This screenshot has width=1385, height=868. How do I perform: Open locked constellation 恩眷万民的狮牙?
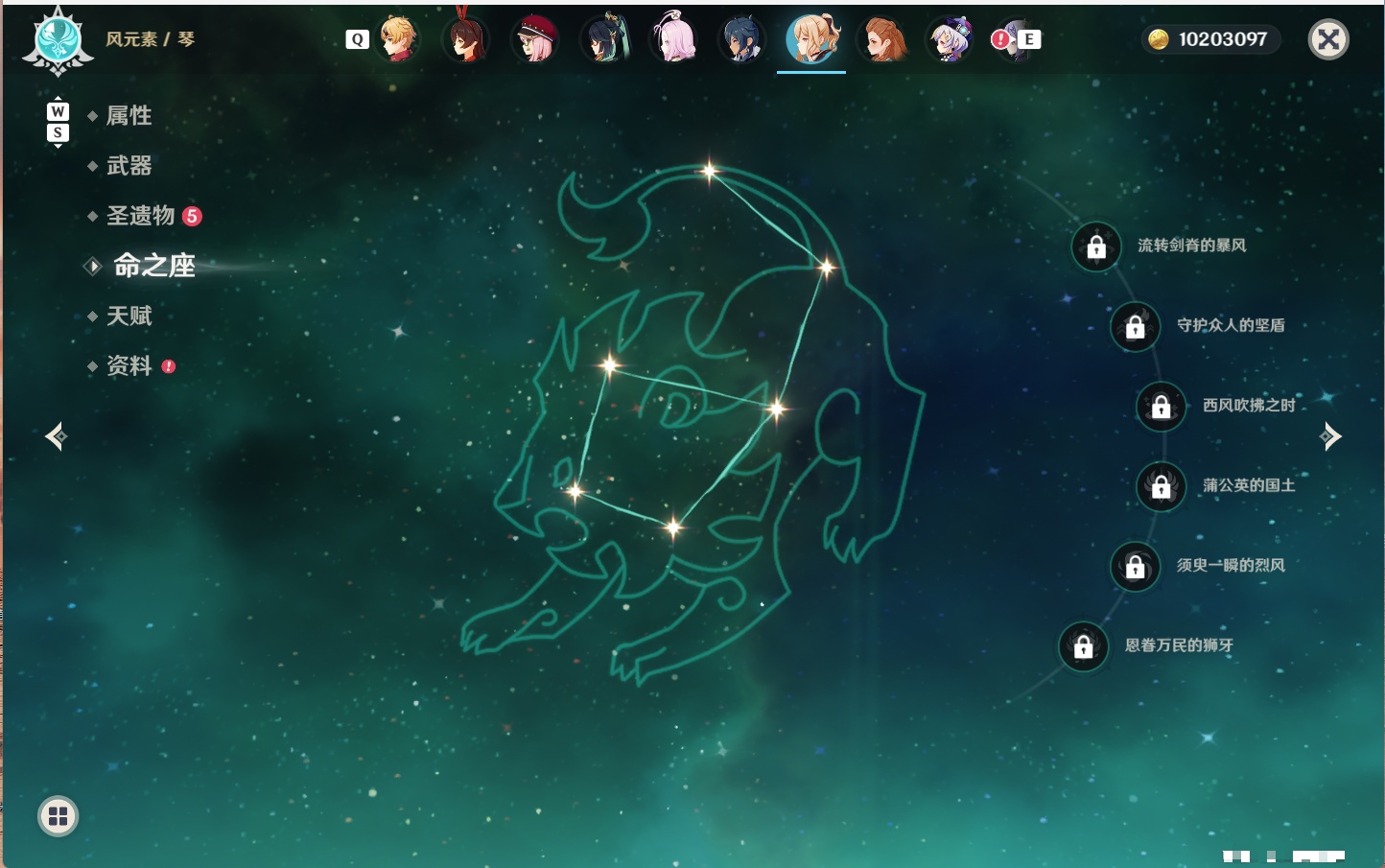tap(1084, 645)
